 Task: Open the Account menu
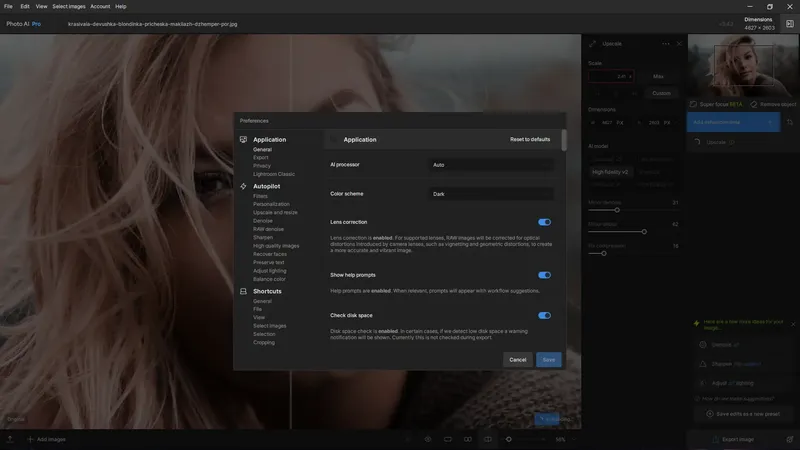click(100, 6)
